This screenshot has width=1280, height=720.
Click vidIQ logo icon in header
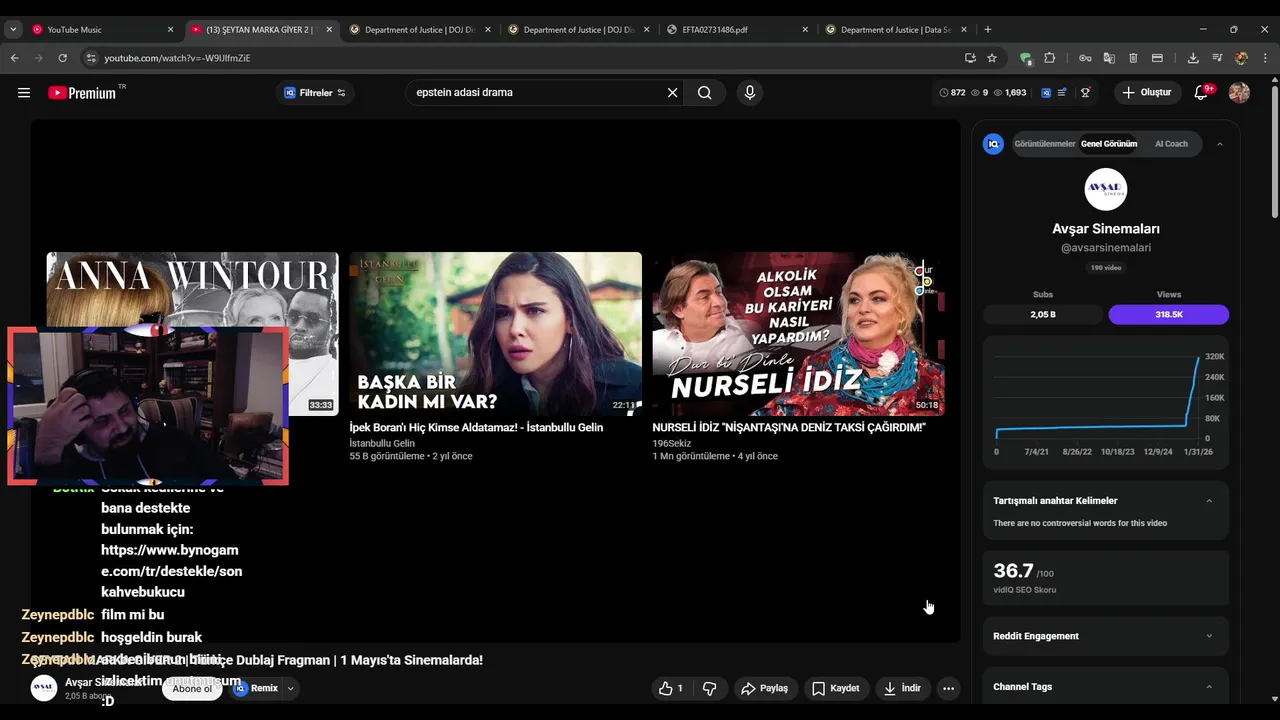(1046, 93)
